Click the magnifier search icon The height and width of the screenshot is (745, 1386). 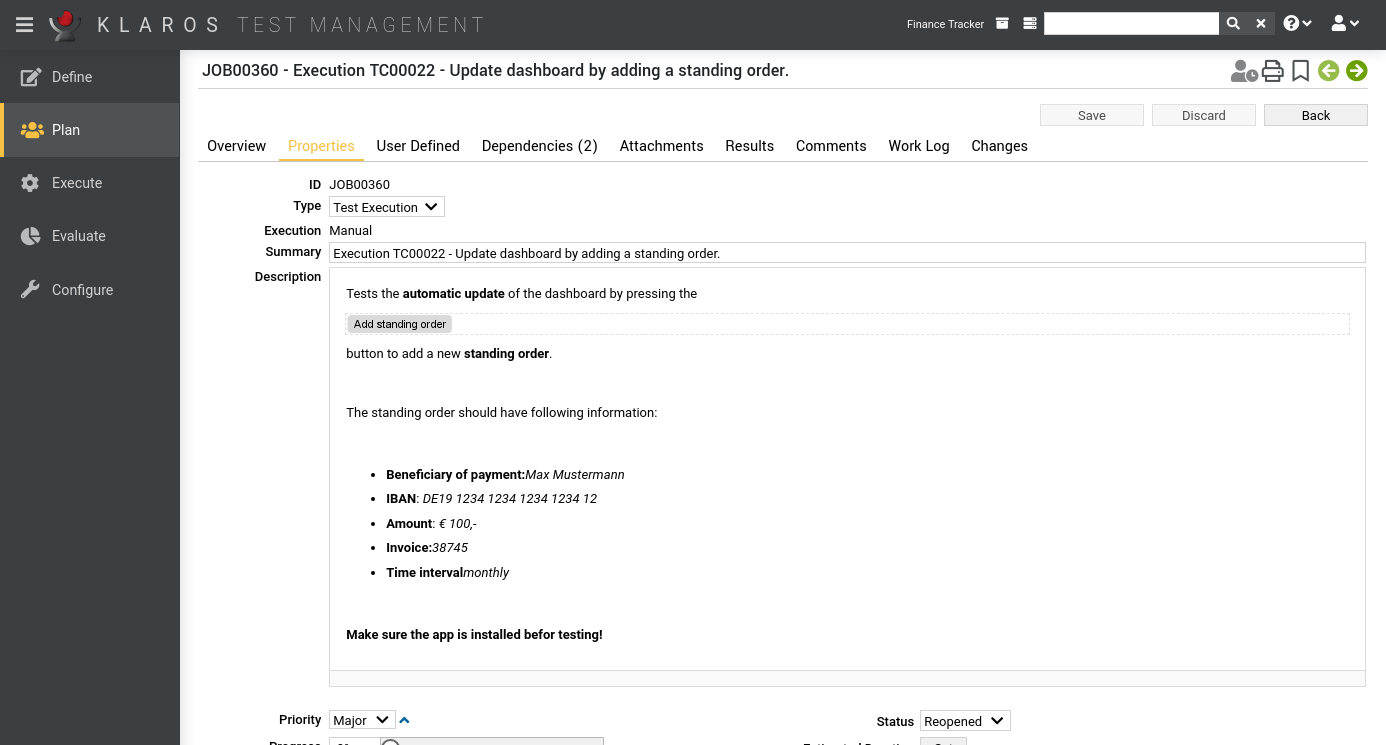tap(1233, 24)
